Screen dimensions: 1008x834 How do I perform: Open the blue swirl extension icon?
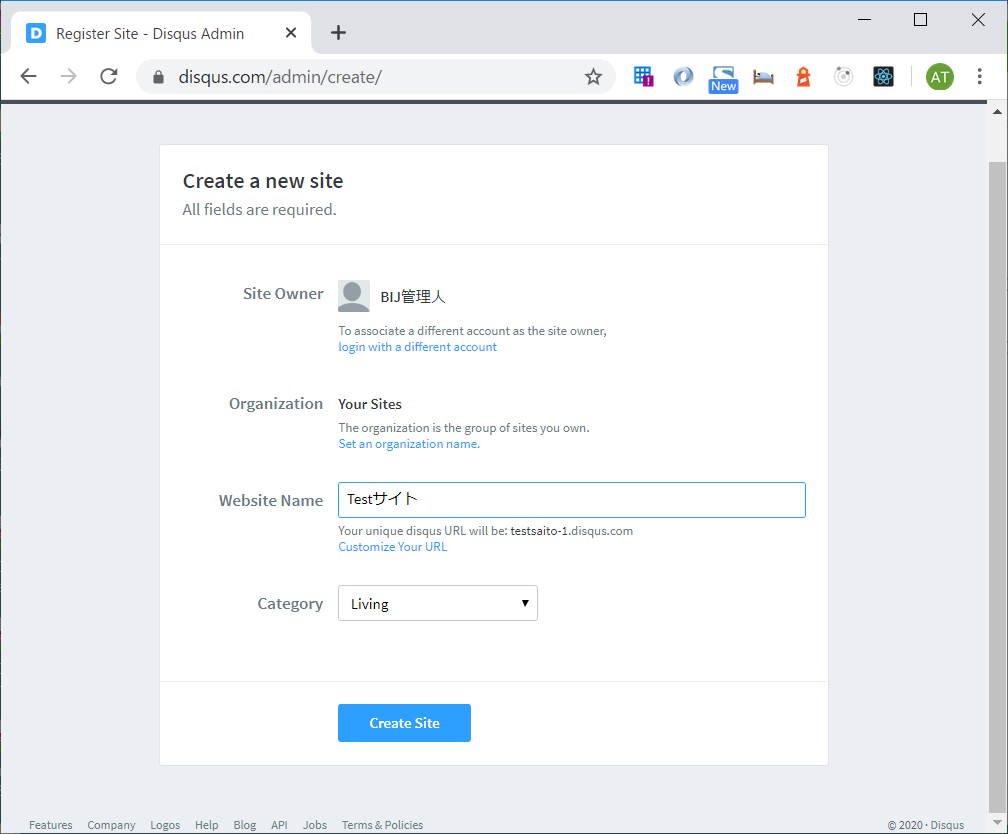pos(683,77)
